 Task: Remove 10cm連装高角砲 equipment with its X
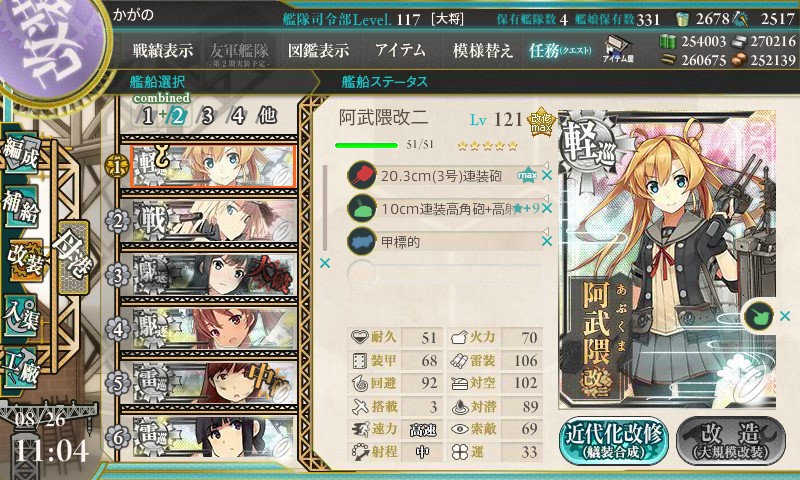(547, 208)
